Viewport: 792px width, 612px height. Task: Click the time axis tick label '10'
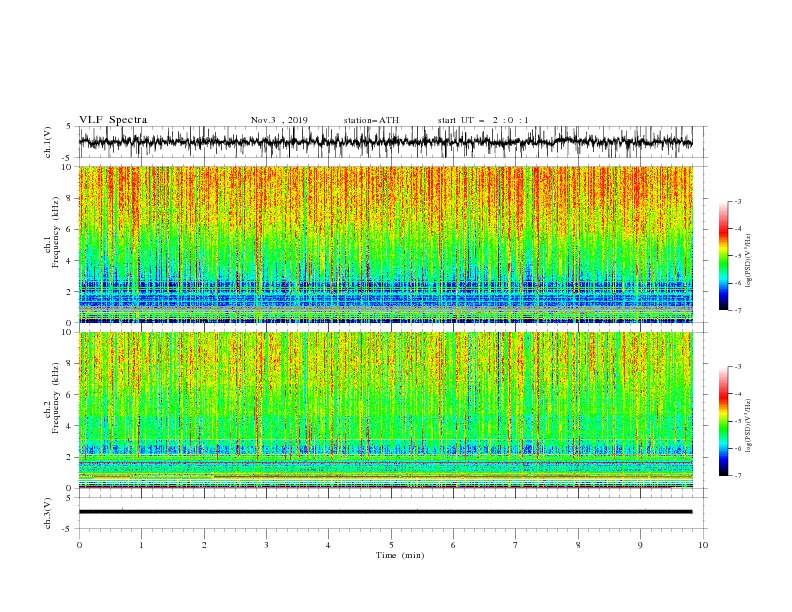(x=703, y=545)
